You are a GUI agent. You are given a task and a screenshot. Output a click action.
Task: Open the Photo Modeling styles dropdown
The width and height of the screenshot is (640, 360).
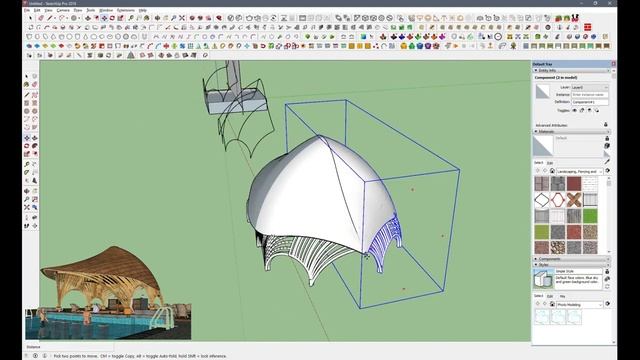point(580,304)
